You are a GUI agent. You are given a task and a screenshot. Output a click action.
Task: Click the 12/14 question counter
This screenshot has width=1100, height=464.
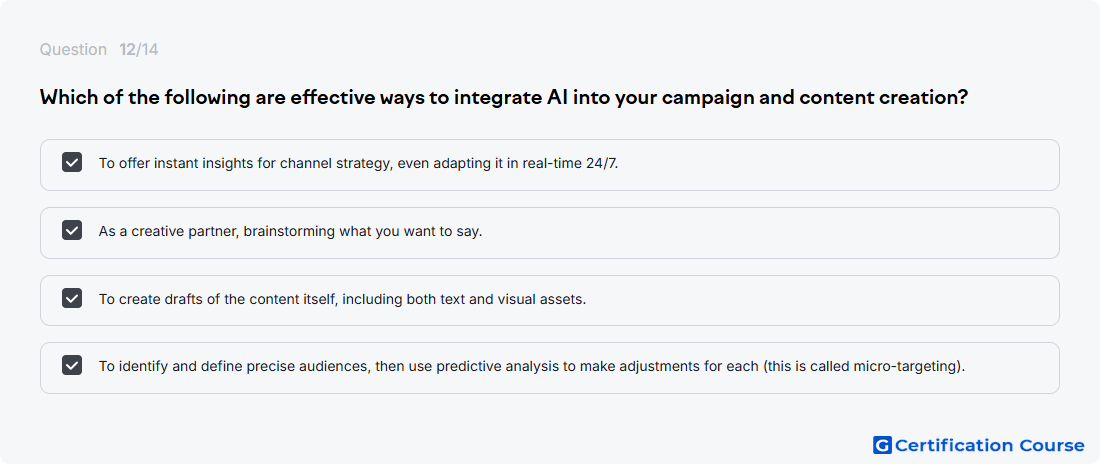[x=138, y=50]
